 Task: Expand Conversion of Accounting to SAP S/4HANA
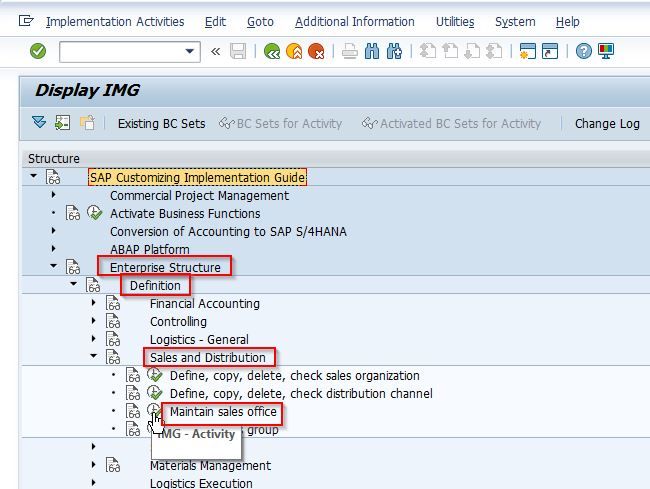coord(53,230)
